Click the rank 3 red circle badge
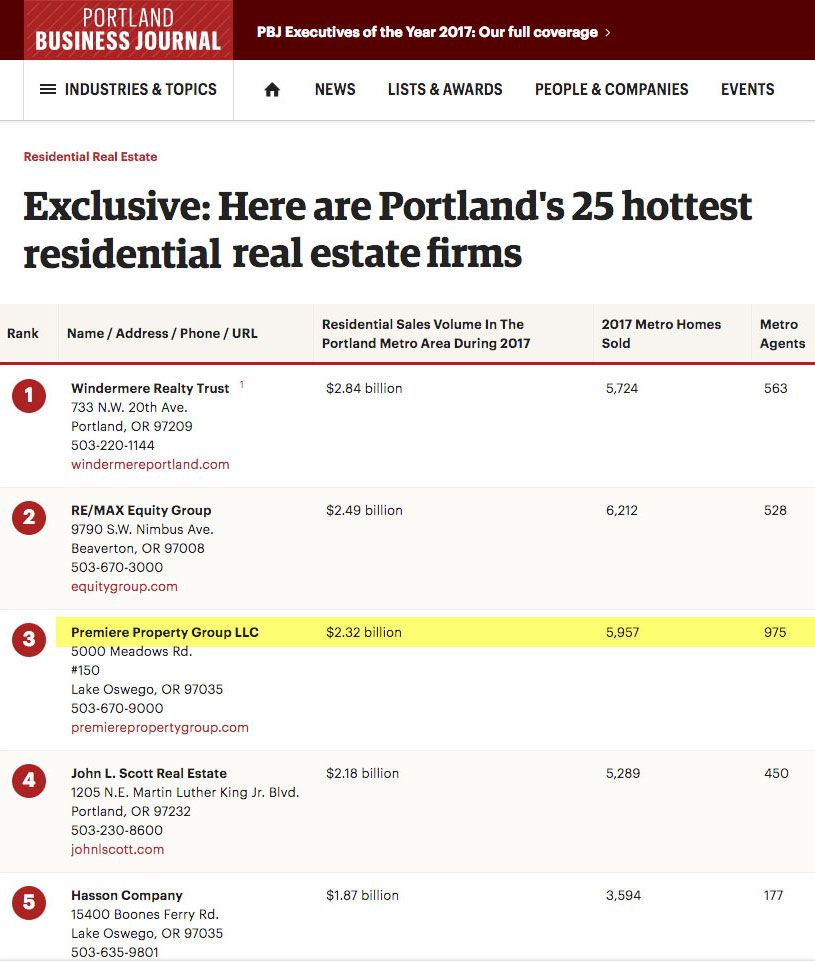Viewport: 815px width, 961px height. [x=29, y=639]
